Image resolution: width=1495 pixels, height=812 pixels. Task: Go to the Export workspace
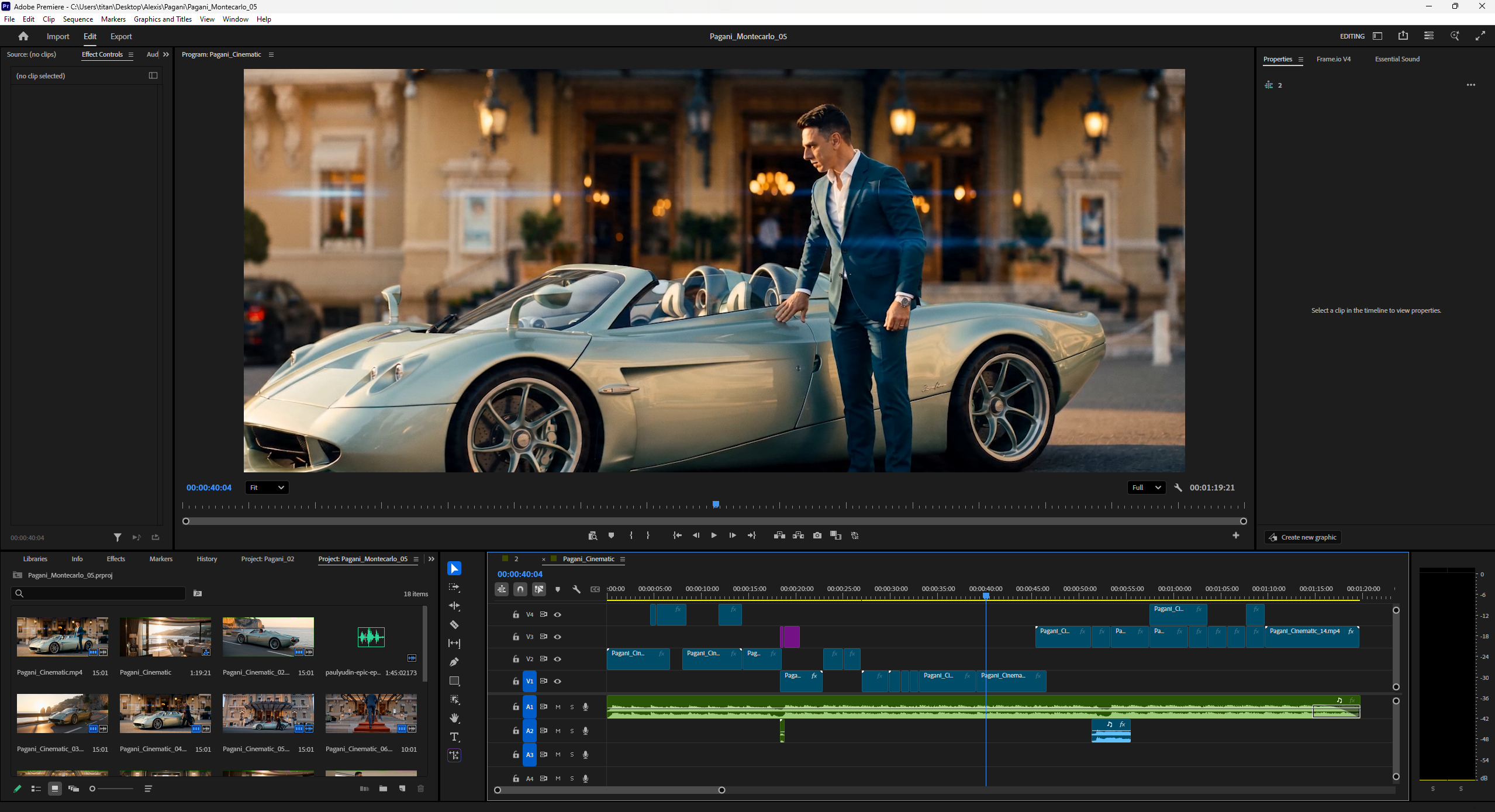[x=121, y=36]
